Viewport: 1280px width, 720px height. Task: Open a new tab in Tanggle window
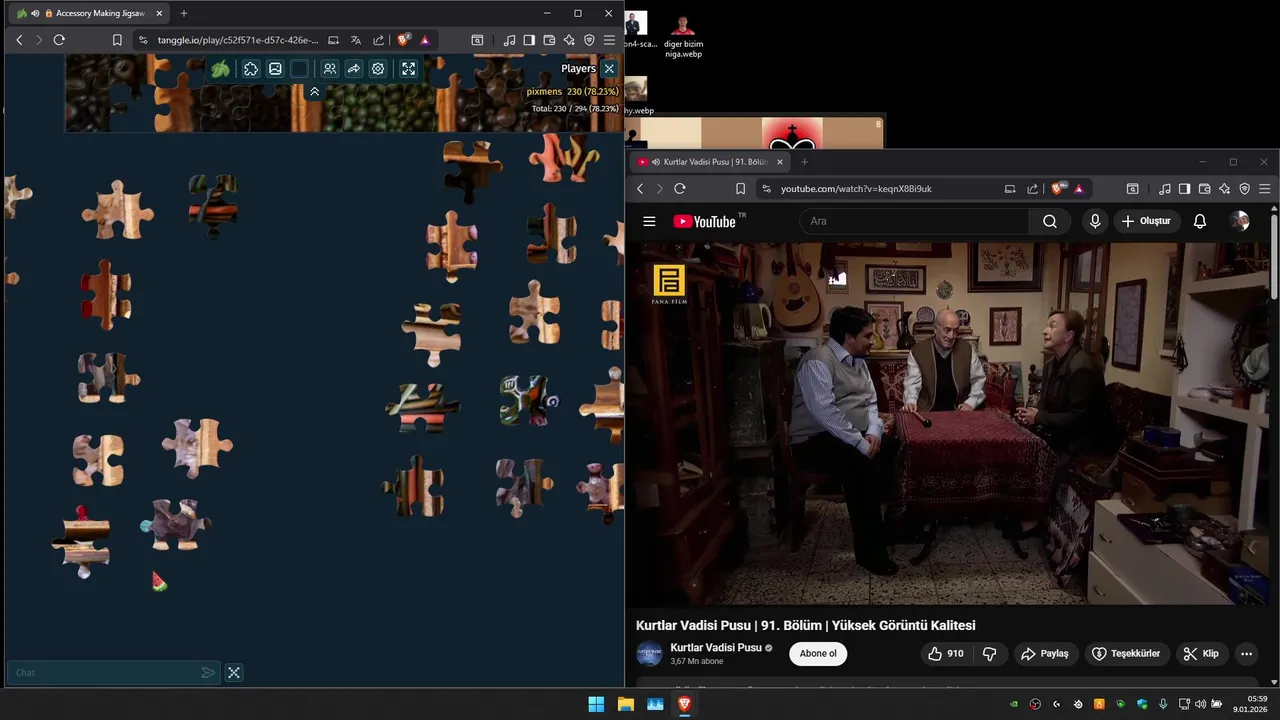183,13
